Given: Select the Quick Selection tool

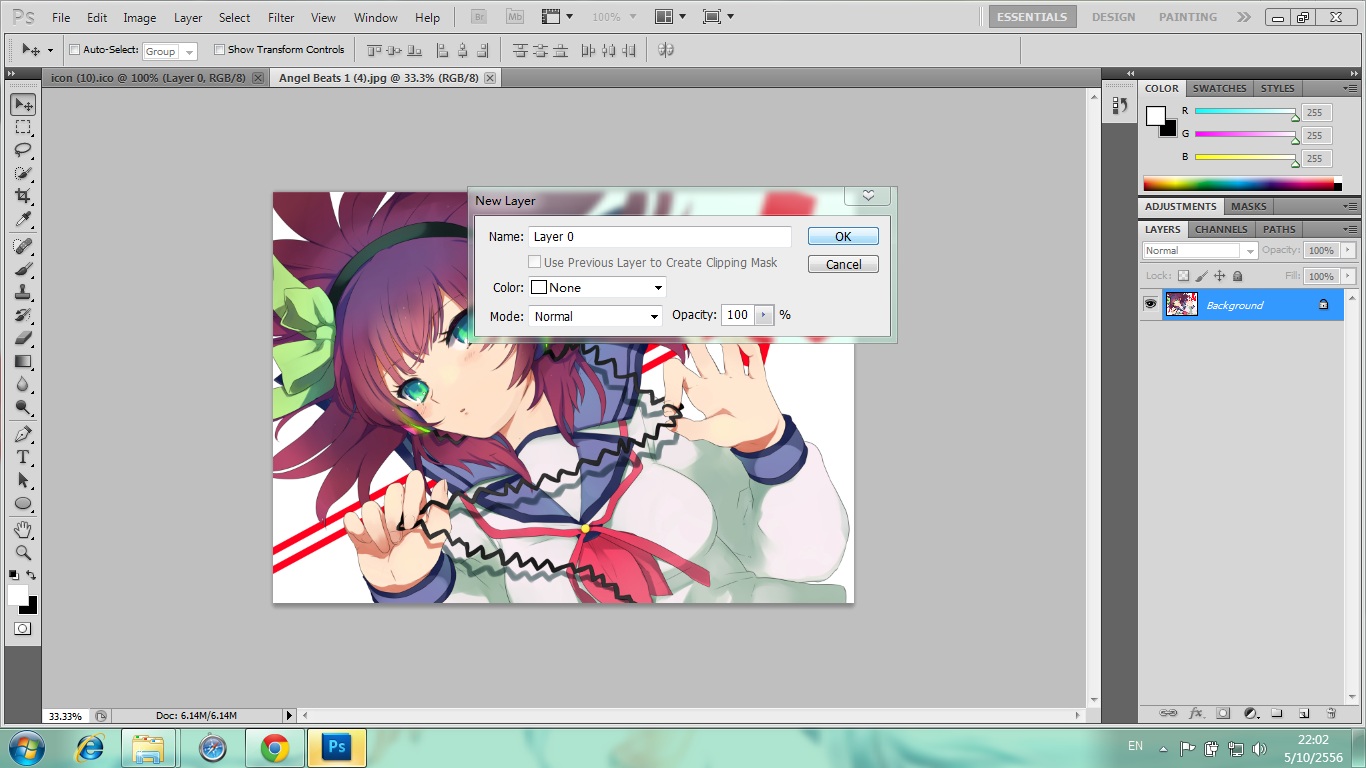Looking at the screenshot, I should click(23, 173).
